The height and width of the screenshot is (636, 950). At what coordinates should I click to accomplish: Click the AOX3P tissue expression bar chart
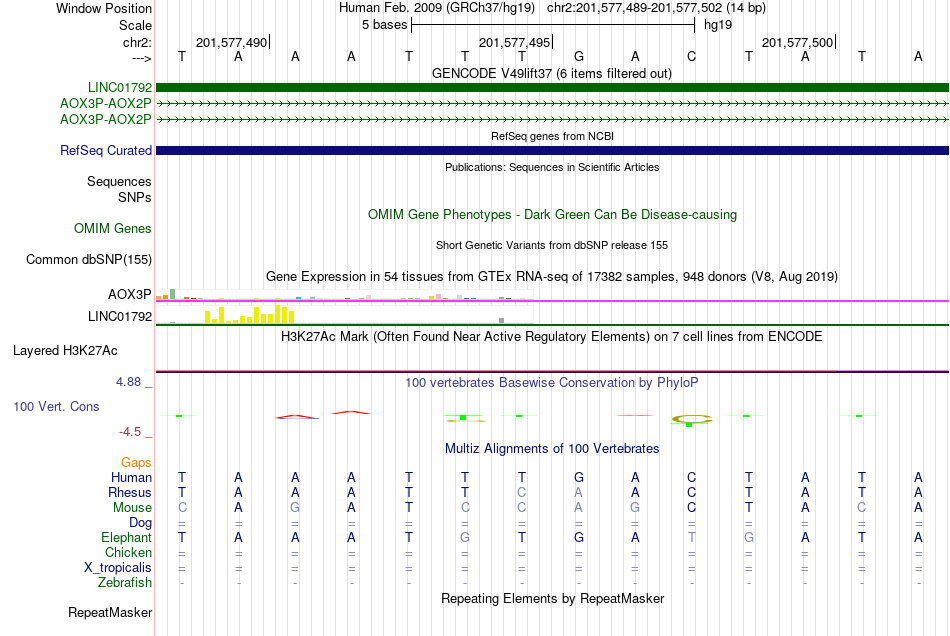tap(344, 295)
